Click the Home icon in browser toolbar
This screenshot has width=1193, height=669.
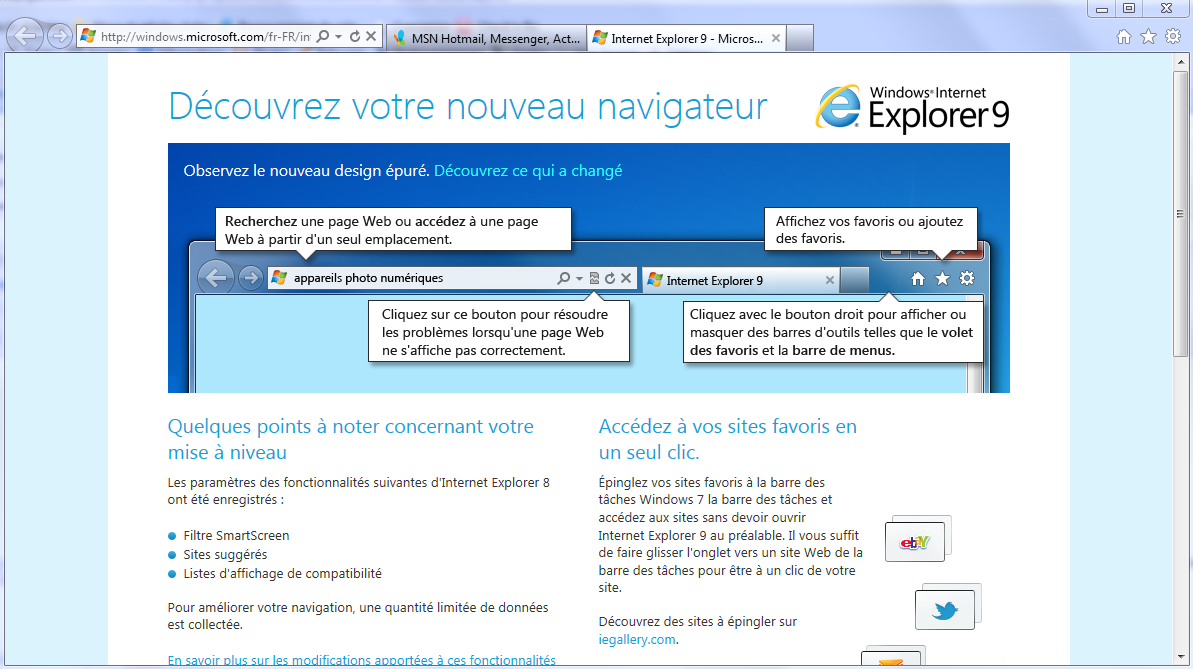pyautogui.click(x=1124, y=37)
